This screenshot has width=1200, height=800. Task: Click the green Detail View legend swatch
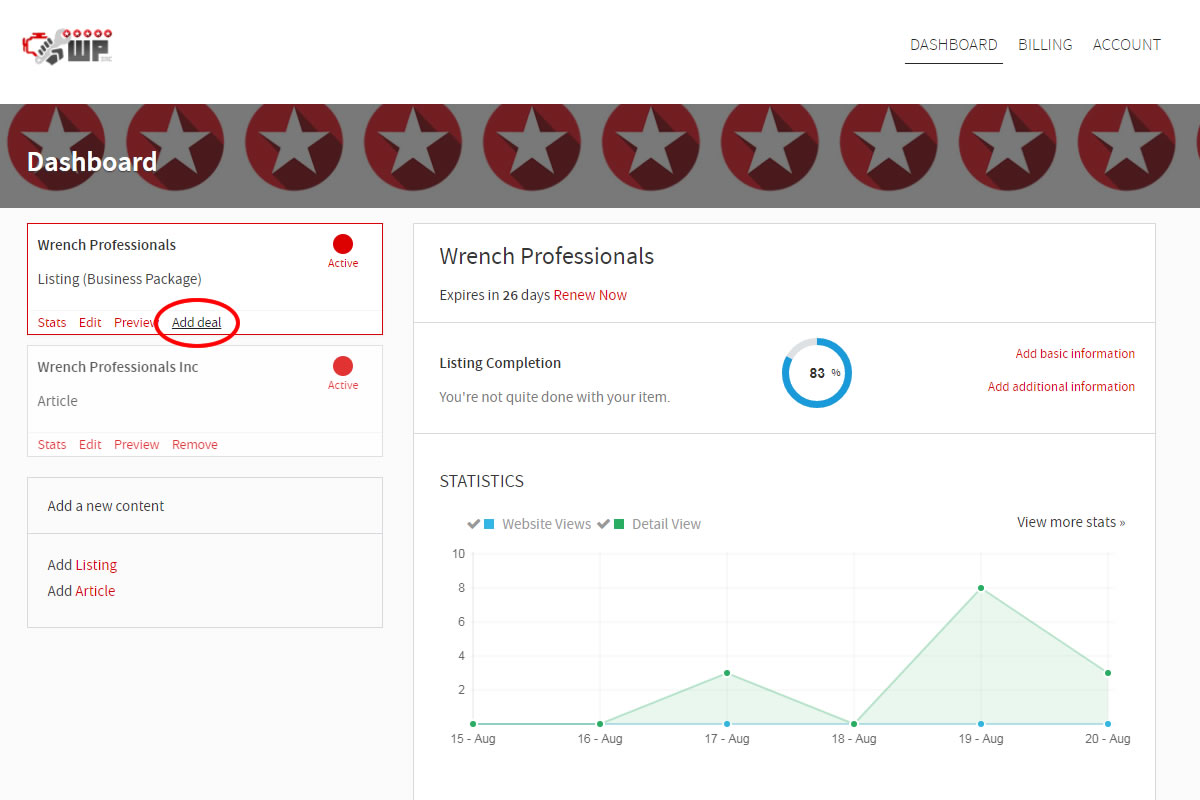pos(620,524)
